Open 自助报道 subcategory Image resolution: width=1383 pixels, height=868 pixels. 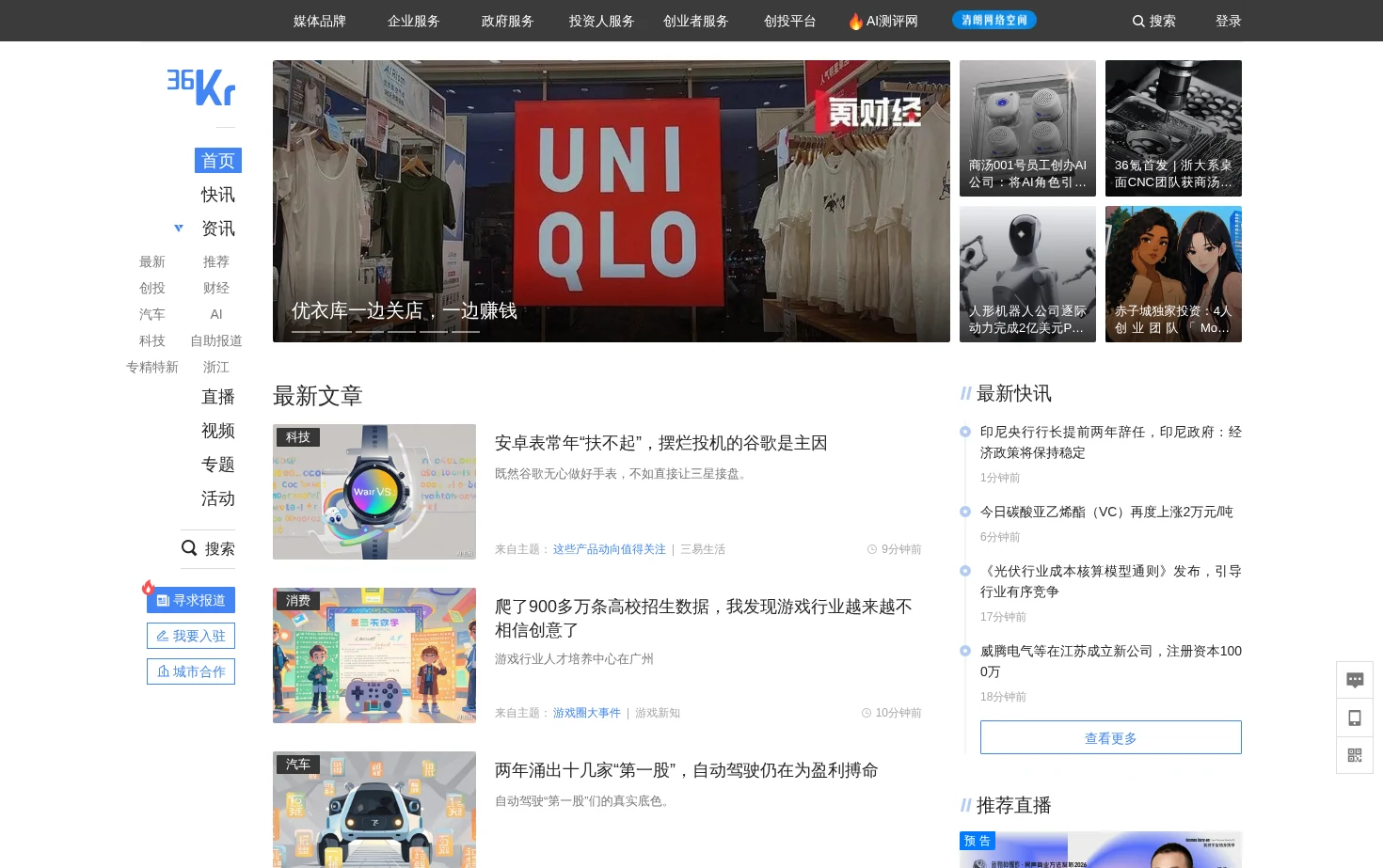(216, 340)
